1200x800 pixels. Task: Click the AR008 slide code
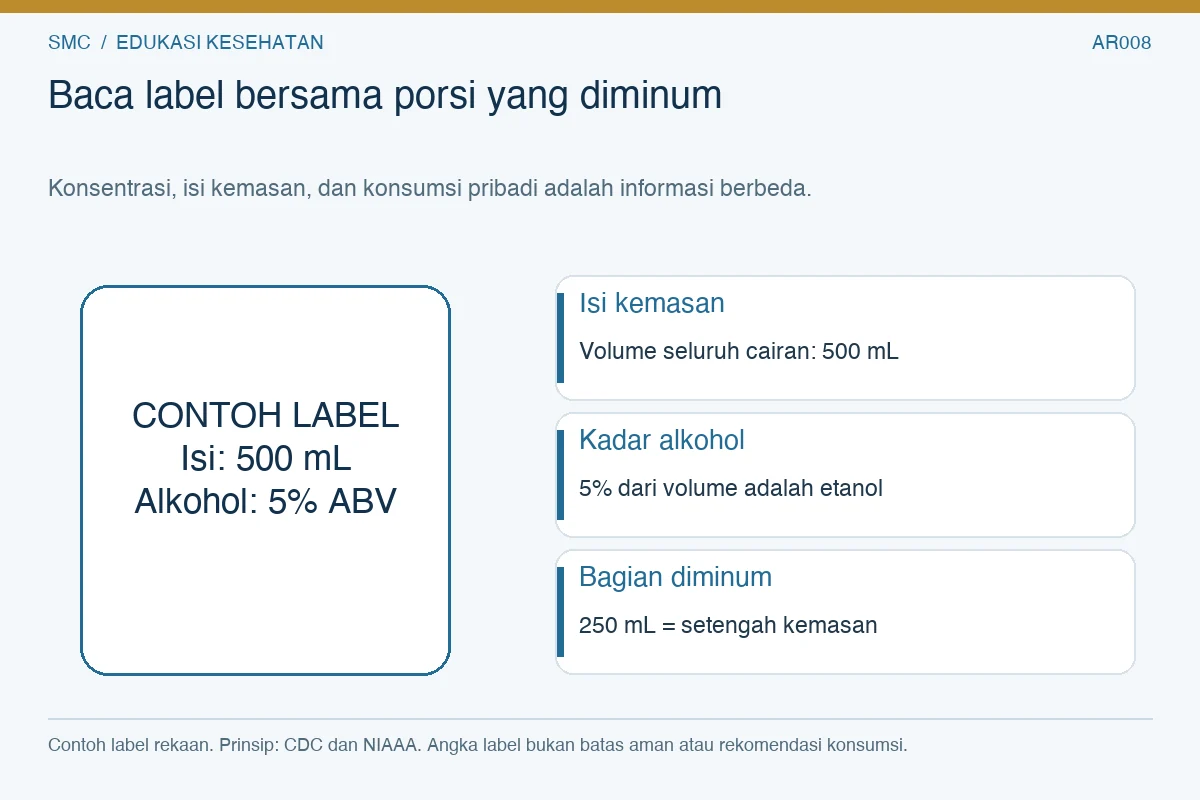pos(1121,43)
